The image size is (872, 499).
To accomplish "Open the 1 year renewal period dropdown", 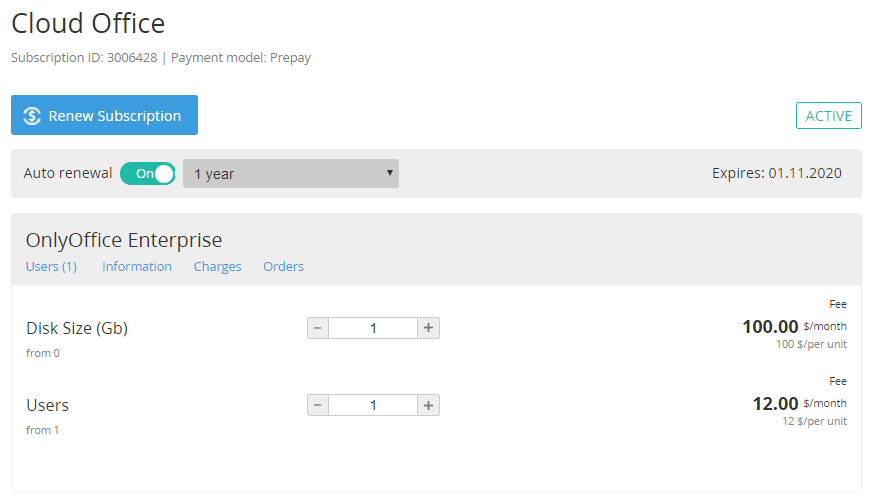I will [x=290, y=174].
